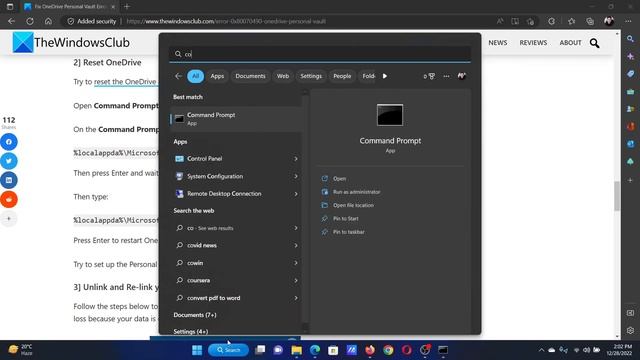Screen dimensions: 640x360
Task: Click the search text box
Action: point(320,54)
